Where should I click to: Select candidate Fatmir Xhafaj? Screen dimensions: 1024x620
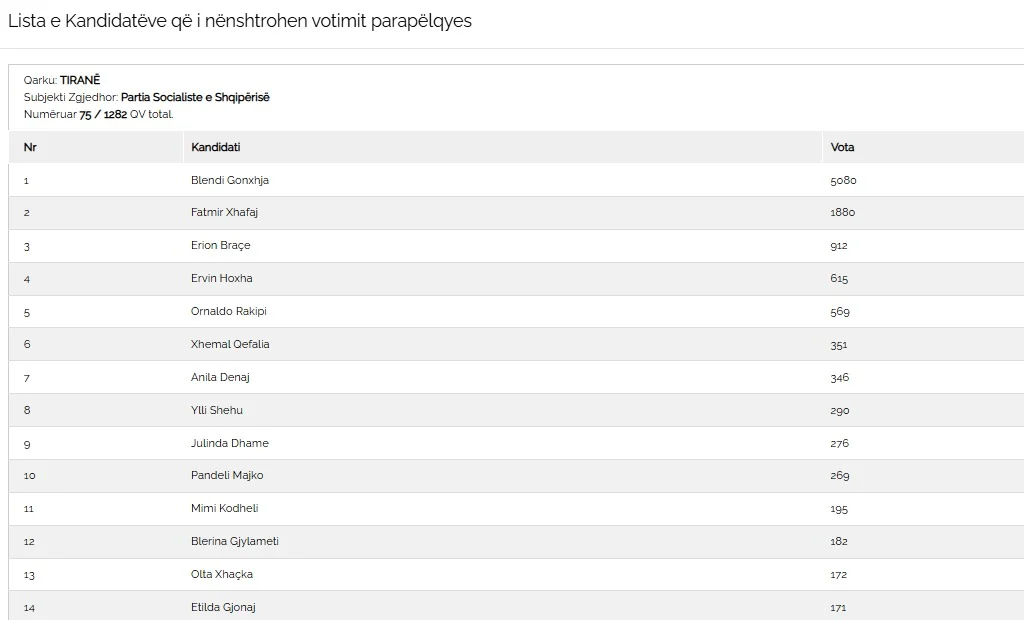(224, 212)
